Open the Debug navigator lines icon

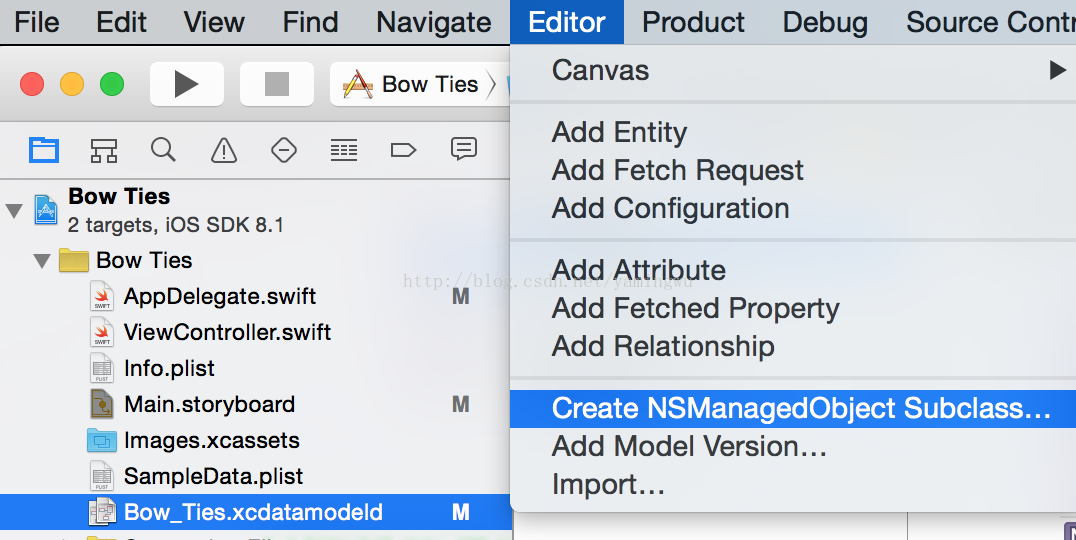[x=344, y=150]
